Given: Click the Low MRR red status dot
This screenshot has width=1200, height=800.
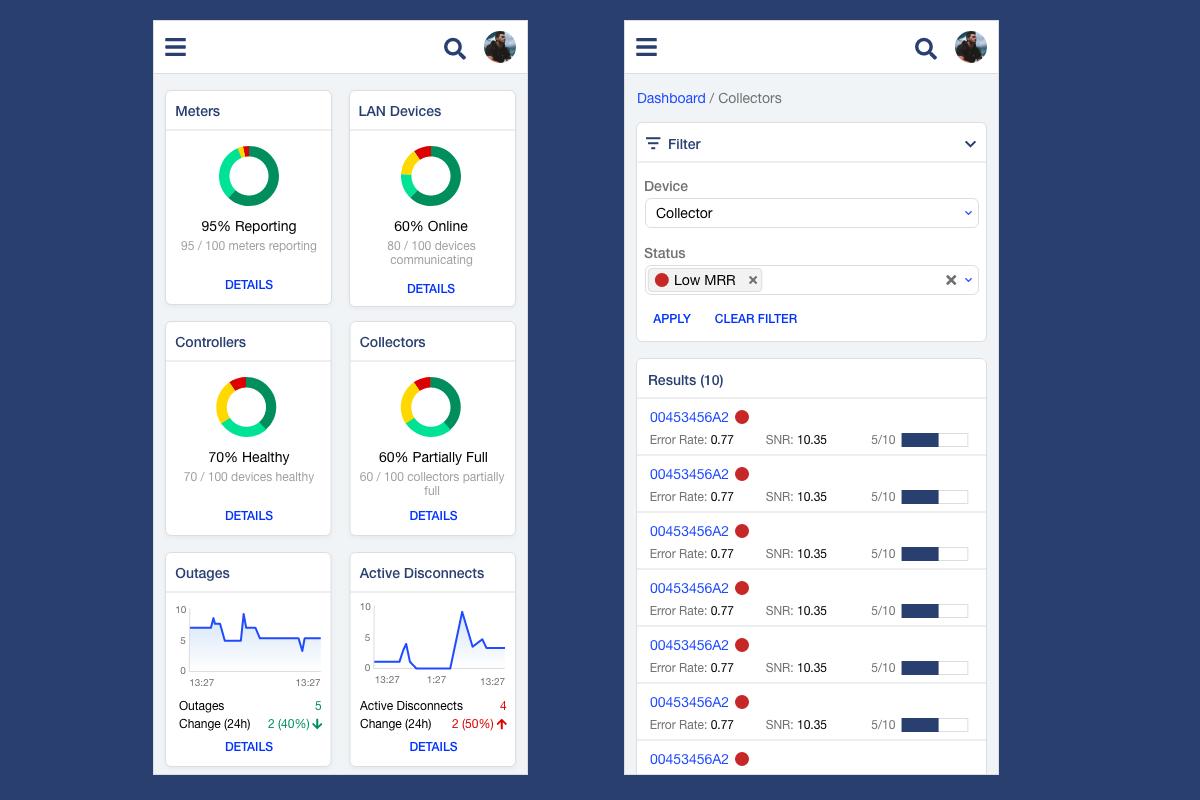Looking at the screenshot, I should click(x=662, y=280).
